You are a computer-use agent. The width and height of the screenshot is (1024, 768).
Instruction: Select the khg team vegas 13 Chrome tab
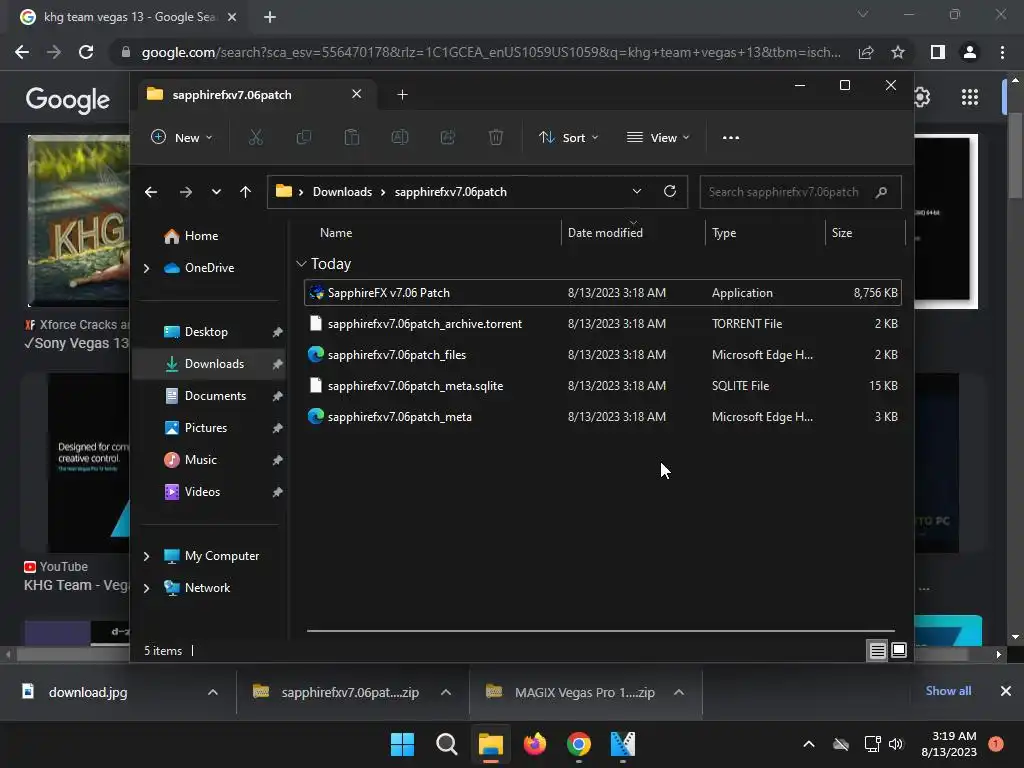[129, 17]
